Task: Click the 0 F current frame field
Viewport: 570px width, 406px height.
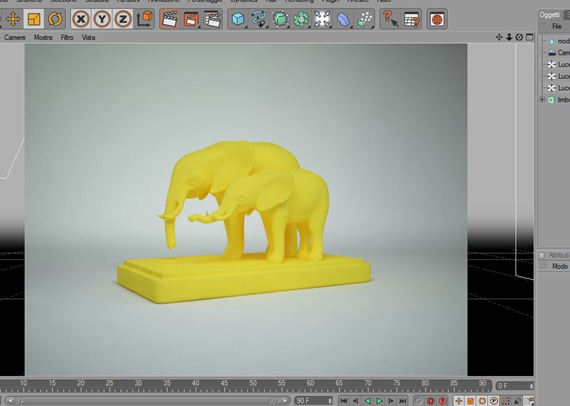Action: pos(515,386)
